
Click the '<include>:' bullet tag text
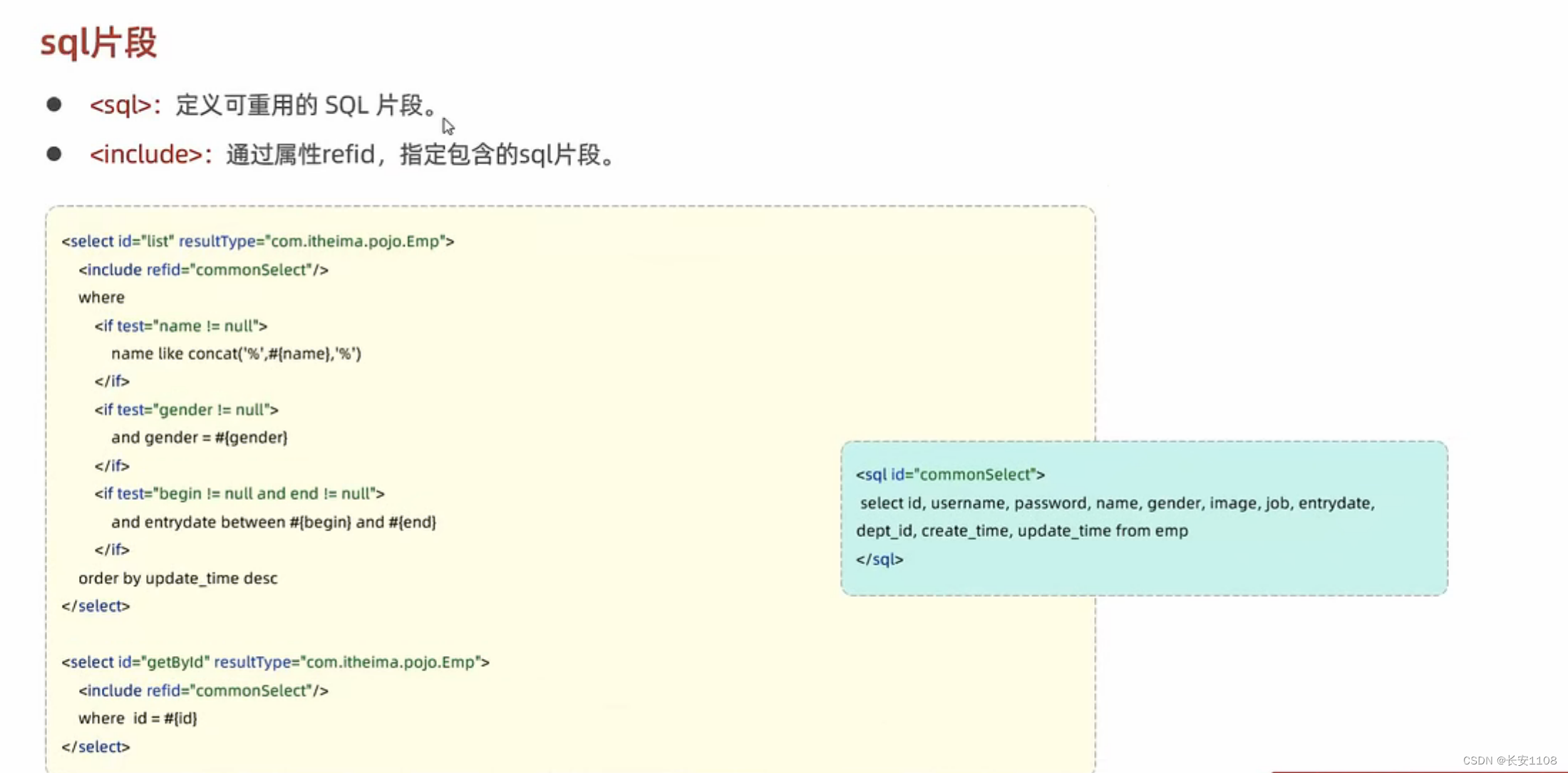pos(151,154)
